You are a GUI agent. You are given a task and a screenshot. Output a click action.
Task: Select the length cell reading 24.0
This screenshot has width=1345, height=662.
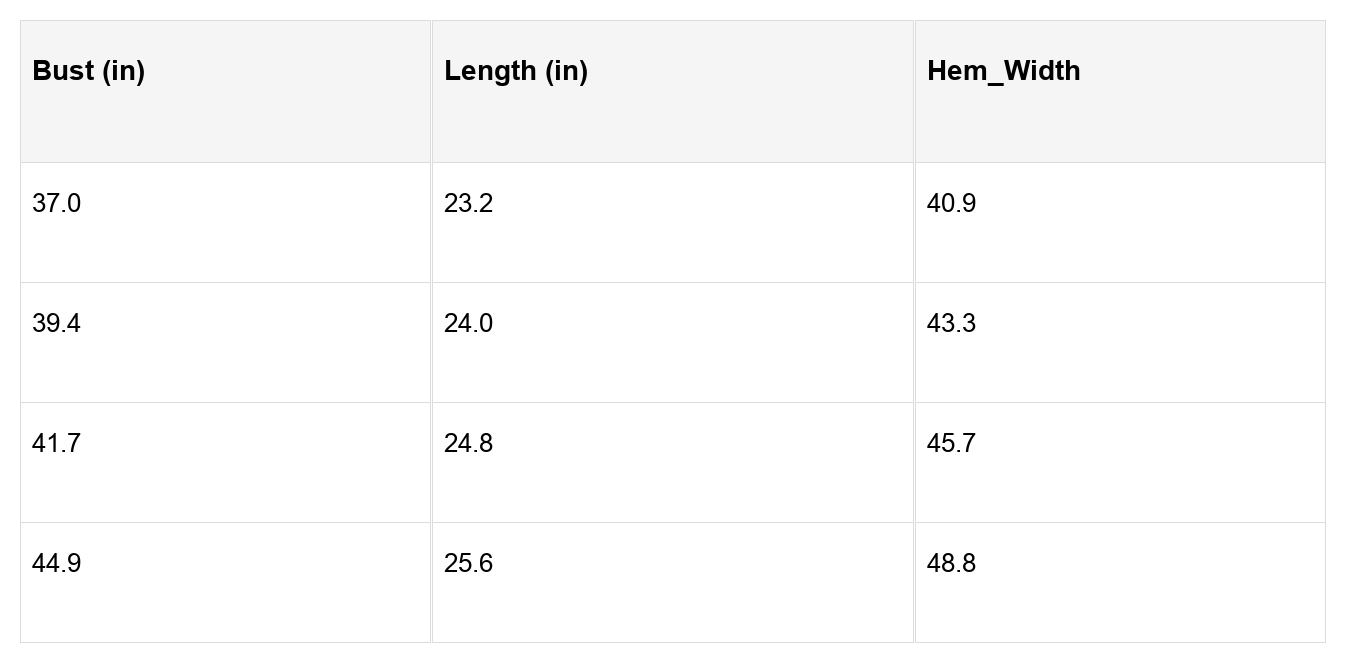pos(469,324)
